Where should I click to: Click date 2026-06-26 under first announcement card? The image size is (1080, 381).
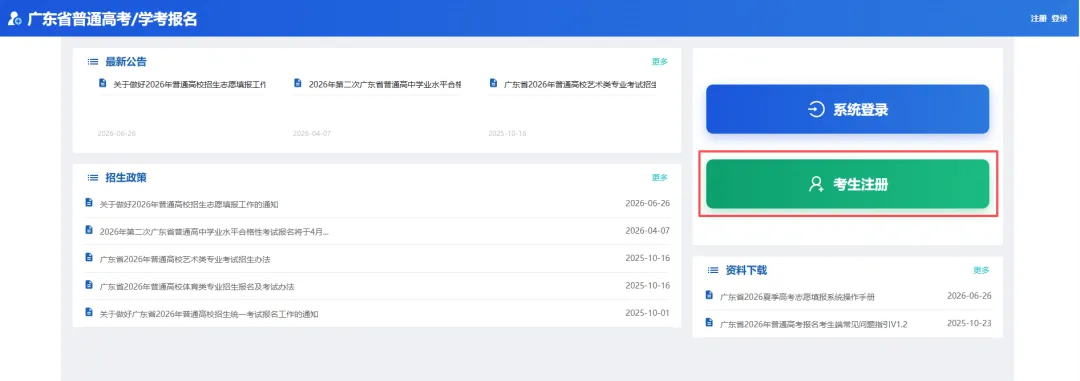click(x=116, y=133)
